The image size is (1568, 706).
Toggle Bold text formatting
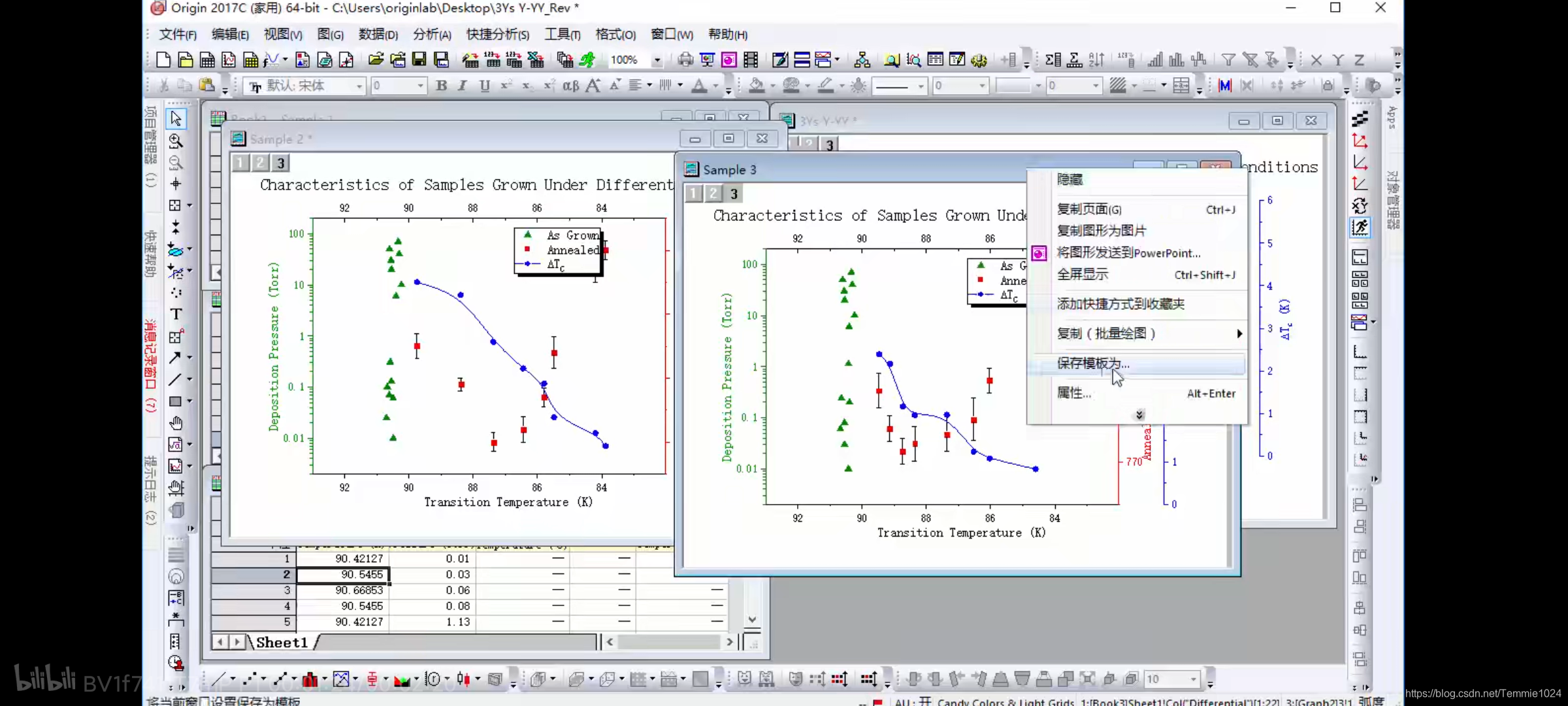[442, 86]
